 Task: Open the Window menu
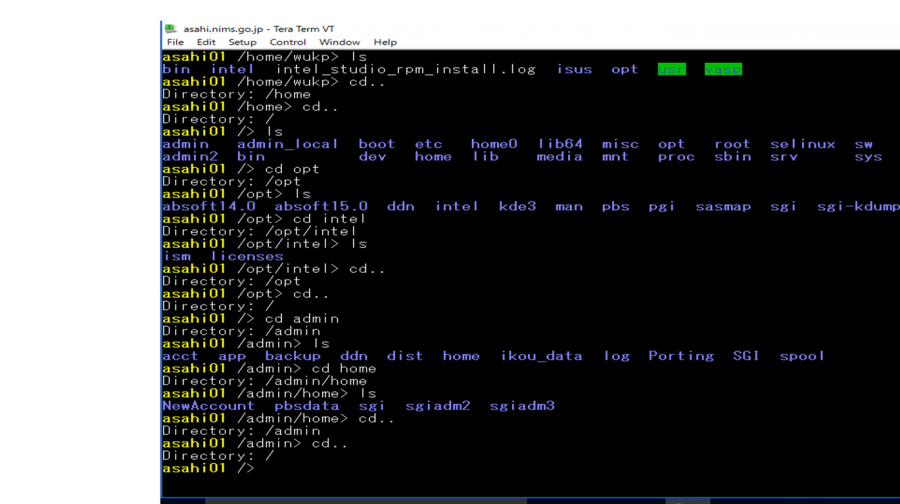click(339, 42)
